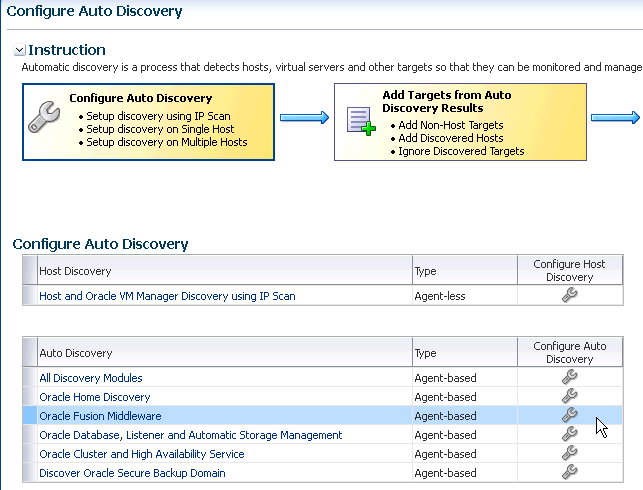Click the large wrench in Configure Auto Discovery box
The width and height of the screenshot is (643, 490).
pyautogui.click(x=44, y=117)
